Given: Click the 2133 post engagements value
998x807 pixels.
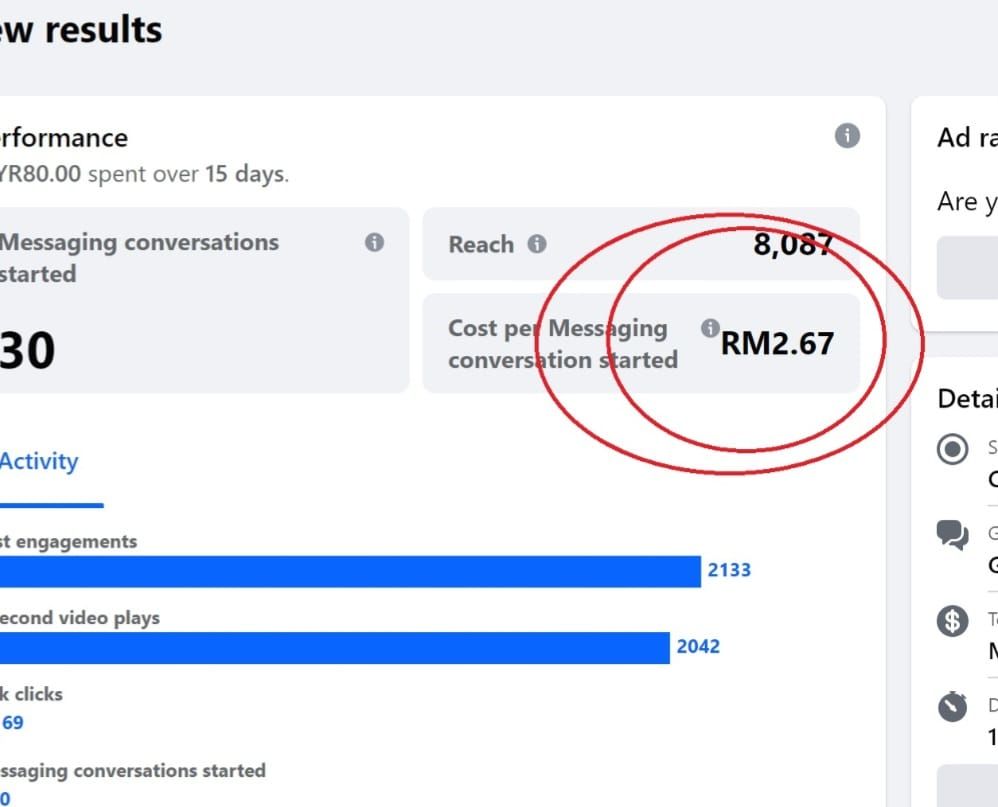Looking at the screenshot, I should point(729,570).
